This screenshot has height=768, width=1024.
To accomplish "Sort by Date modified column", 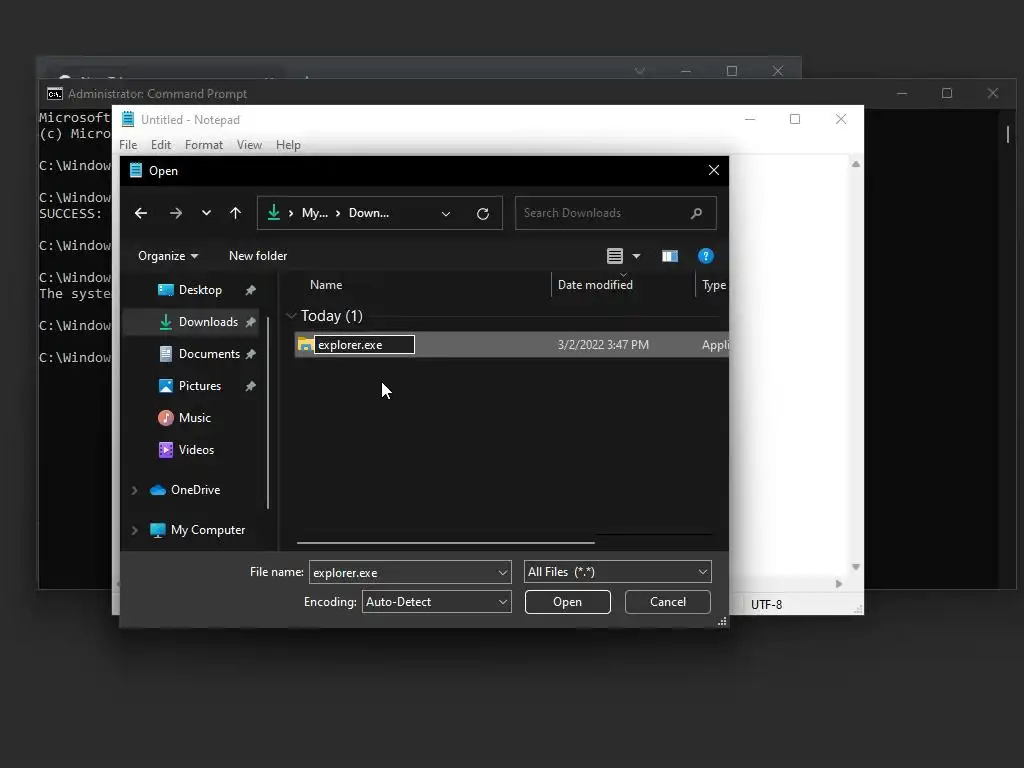I will pos(595,285).
